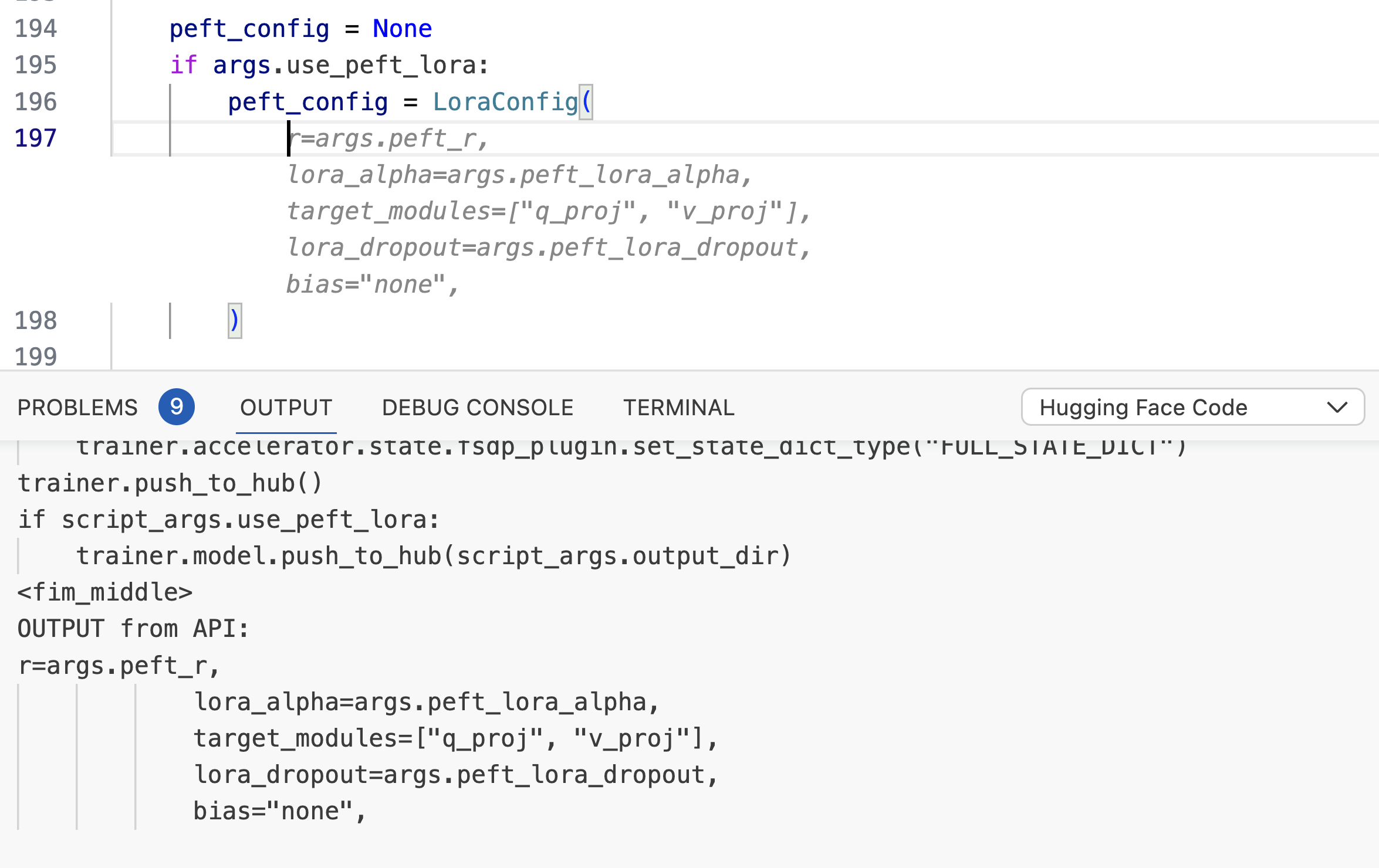Screen dimensions: 1379x868
Task: Switch to the TERMINAL tab
Action: (679, 407)
